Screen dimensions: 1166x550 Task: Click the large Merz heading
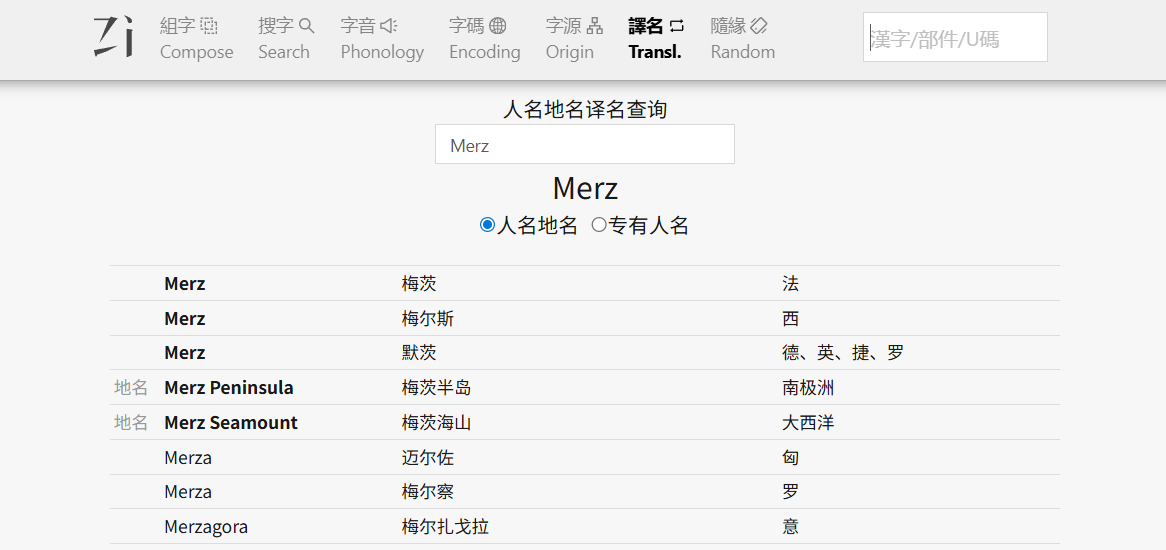585,188
